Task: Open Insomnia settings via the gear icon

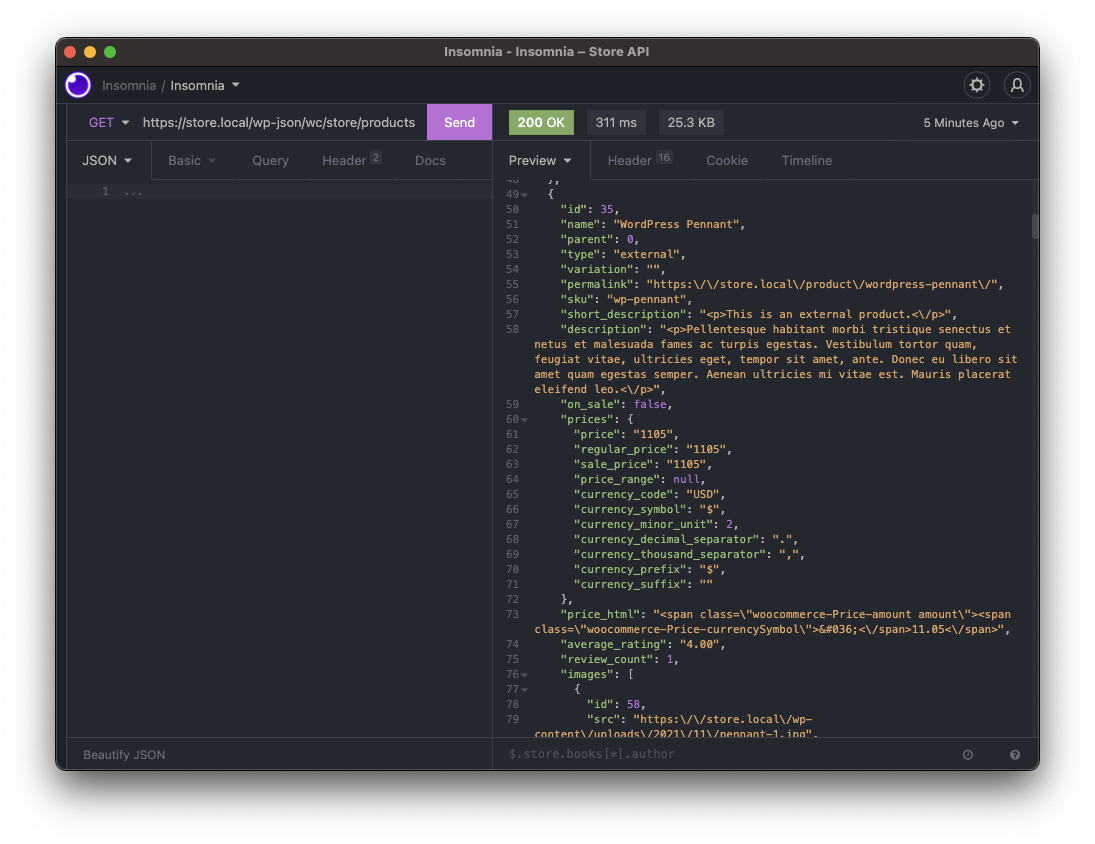Action: [x=976, y=85]
